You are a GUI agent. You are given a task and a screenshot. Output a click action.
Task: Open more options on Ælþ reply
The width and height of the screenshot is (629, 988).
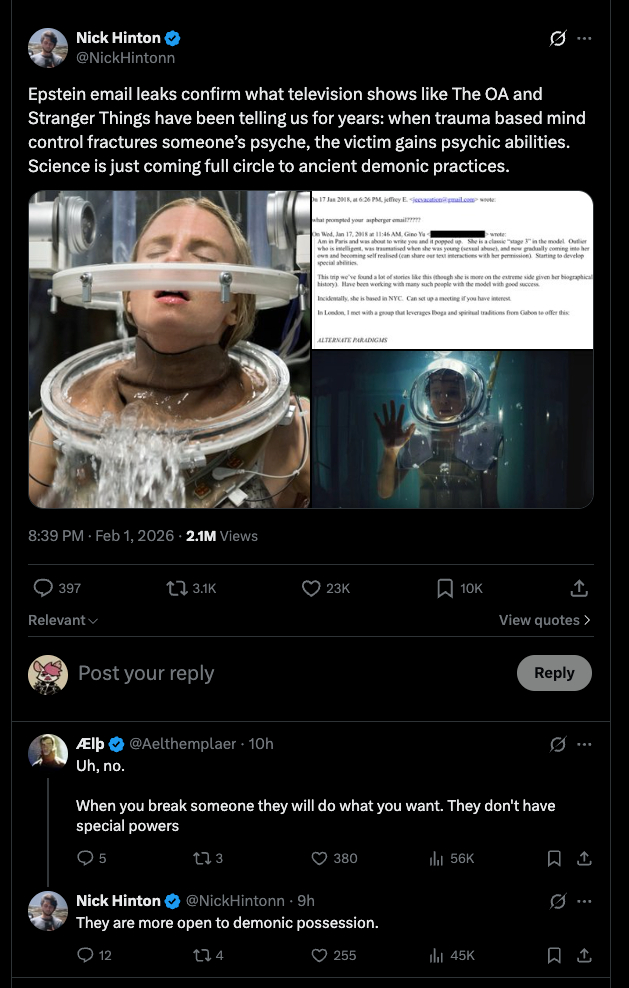pos(585,744)
